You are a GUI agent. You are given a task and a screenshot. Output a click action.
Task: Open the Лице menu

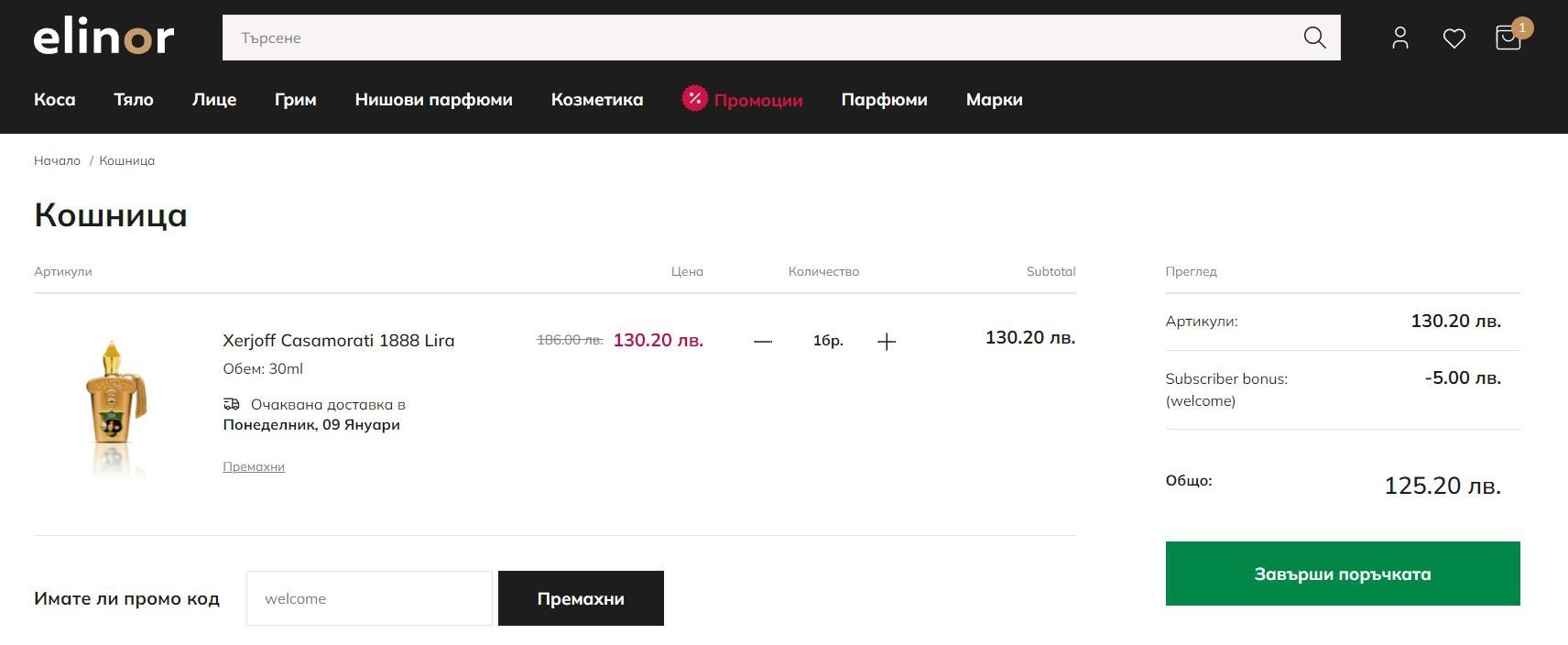214,99
